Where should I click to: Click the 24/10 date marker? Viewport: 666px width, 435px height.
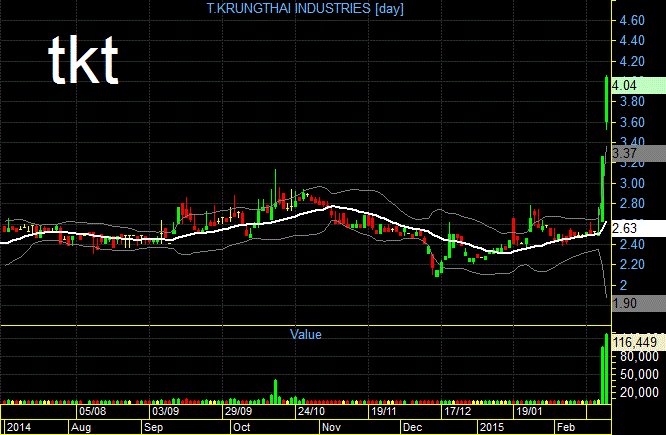coord(311,411)
